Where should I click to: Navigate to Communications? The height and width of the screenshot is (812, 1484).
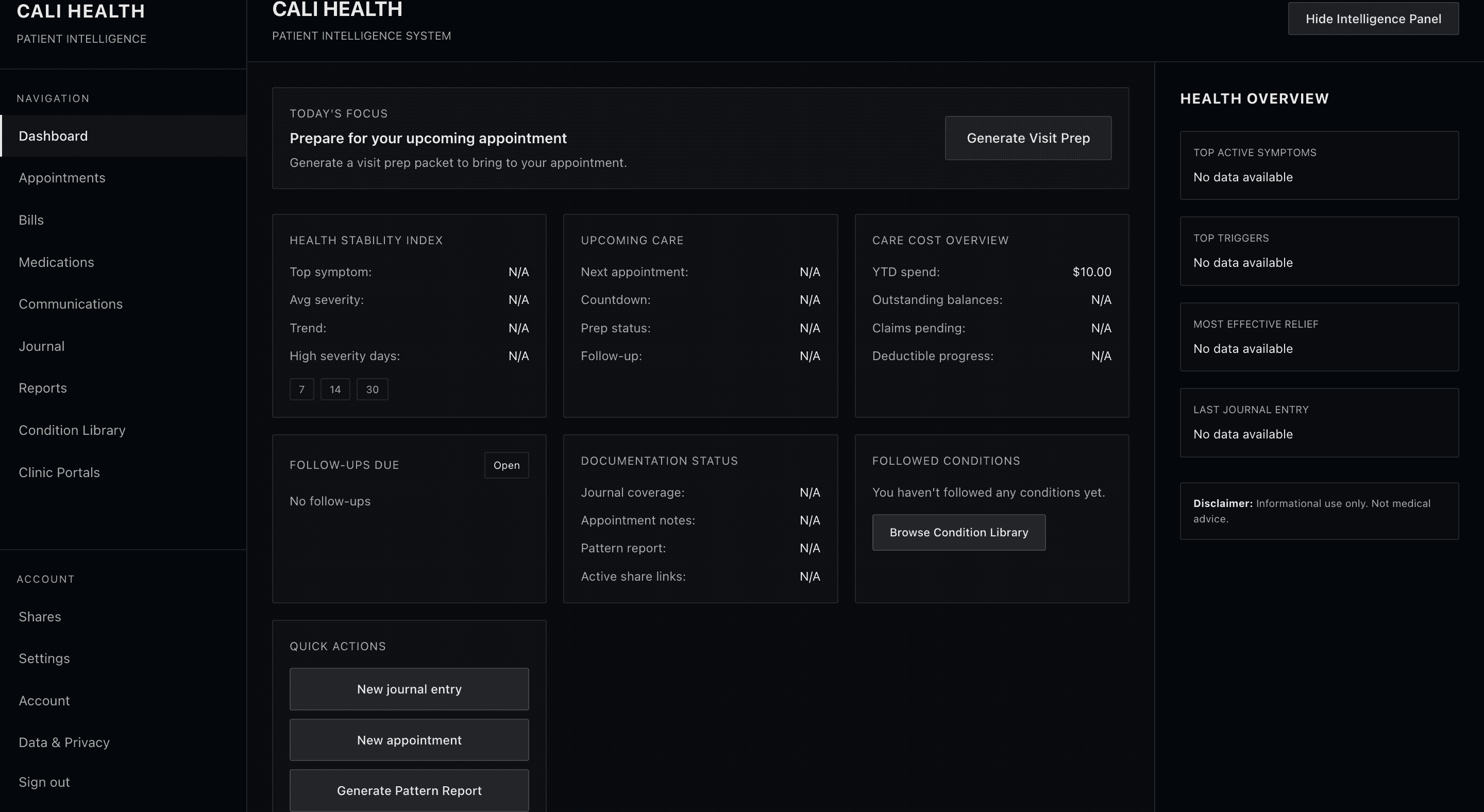point(70,304)
